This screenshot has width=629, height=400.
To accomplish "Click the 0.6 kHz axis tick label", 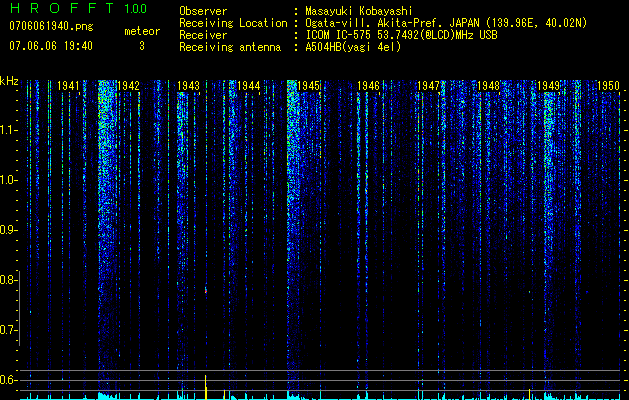I will click(x=8, y=380).
